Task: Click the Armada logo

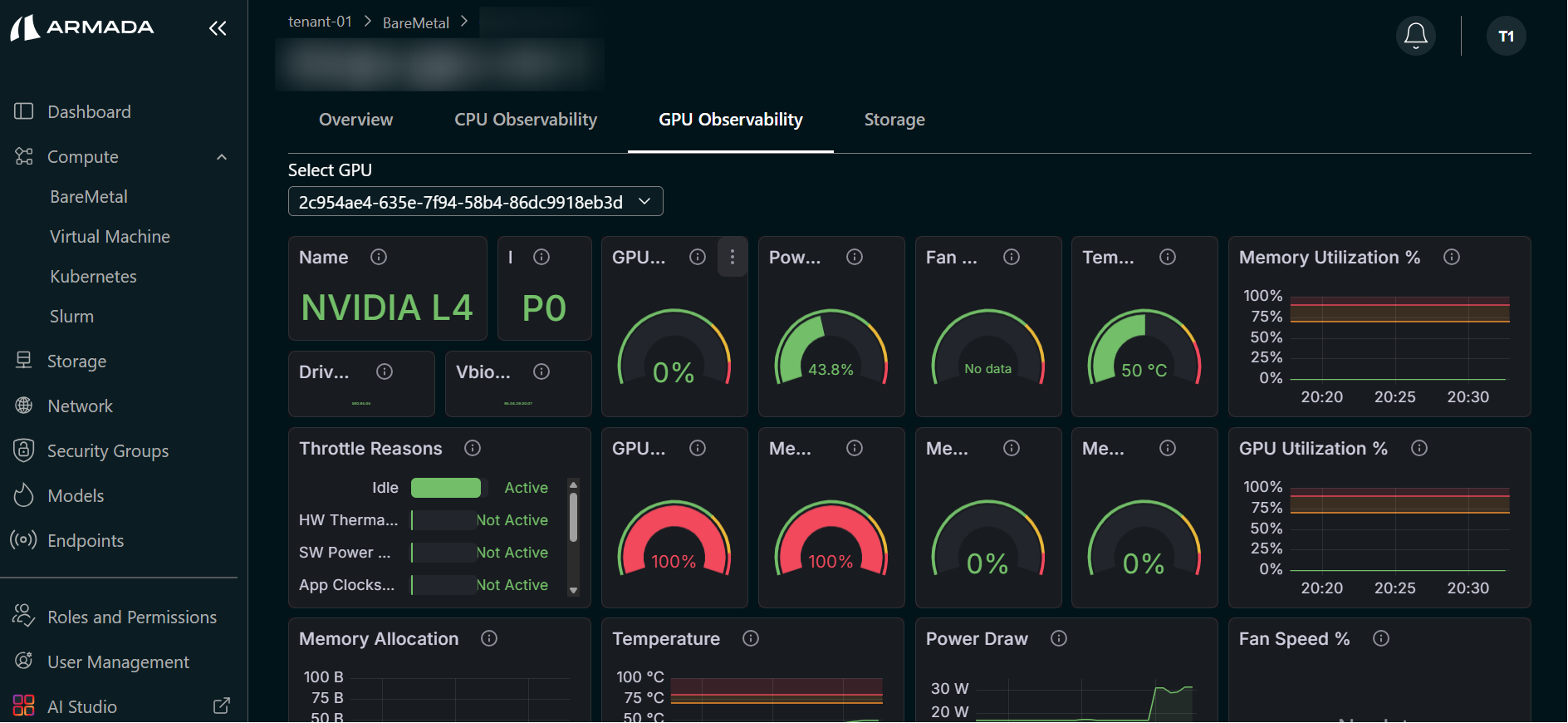Action: 82,27
